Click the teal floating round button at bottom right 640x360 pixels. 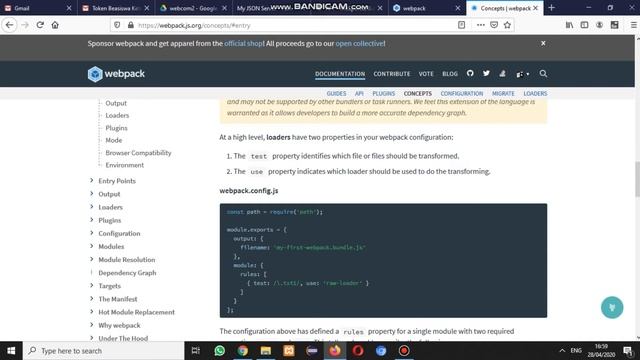point(612,307)
